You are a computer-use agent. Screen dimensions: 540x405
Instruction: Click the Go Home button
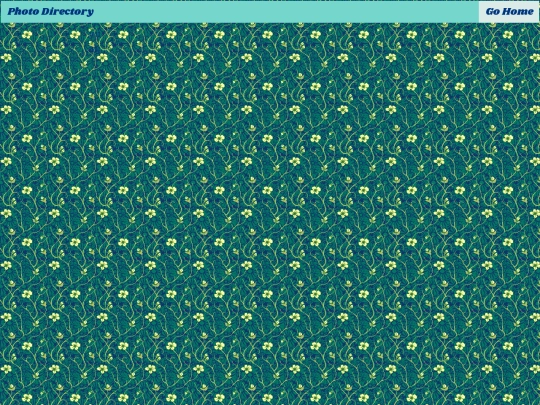(x=509, y=12)
